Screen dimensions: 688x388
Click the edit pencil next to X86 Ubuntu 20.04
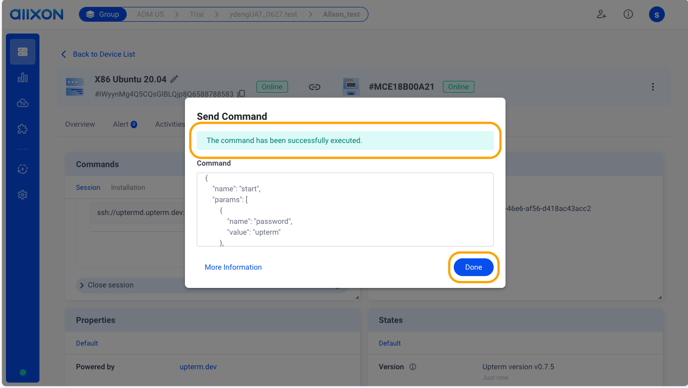174,79
